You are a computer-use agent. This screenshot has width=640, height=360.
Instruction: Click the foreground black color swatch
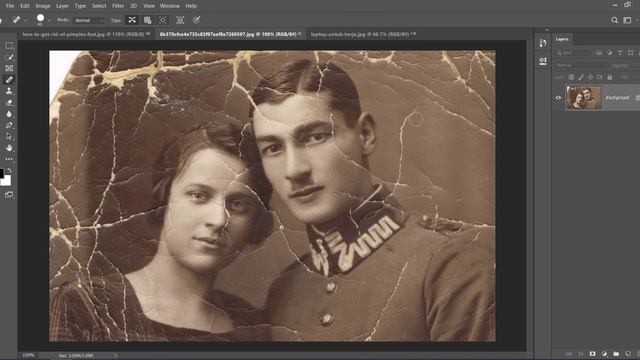1,173
